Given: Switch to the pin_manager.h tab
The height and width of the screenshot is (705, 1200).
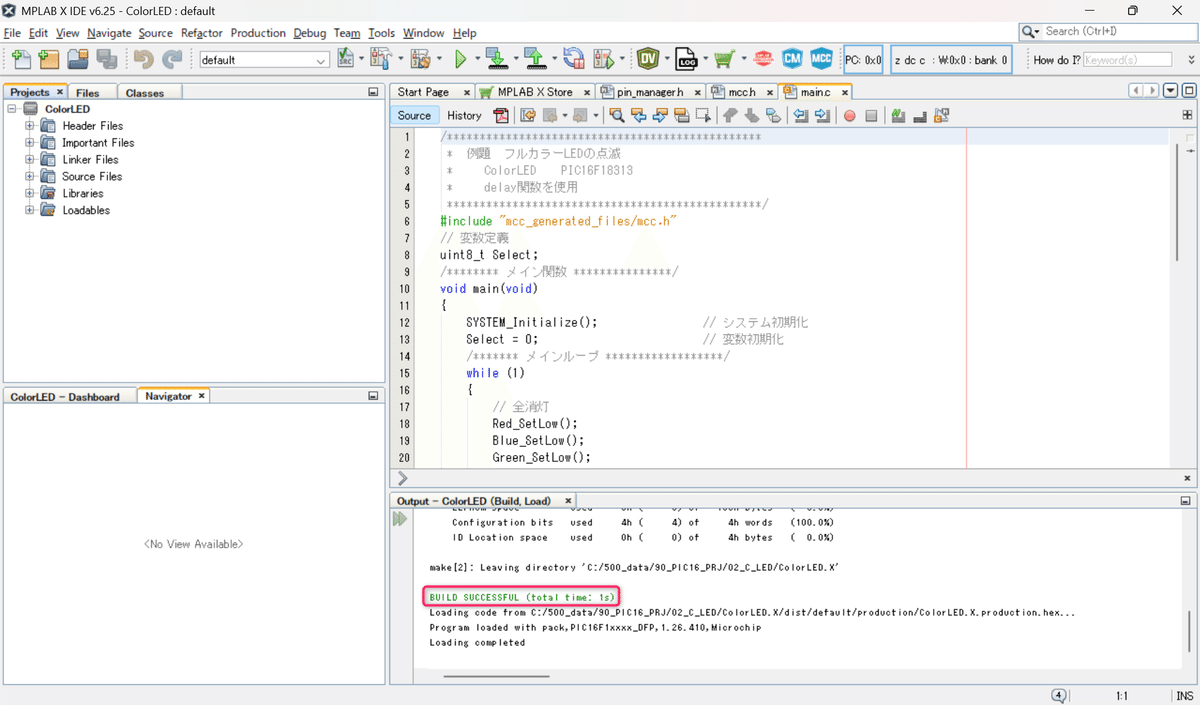Looking at the screenshot, I should [x=650, y=92].
